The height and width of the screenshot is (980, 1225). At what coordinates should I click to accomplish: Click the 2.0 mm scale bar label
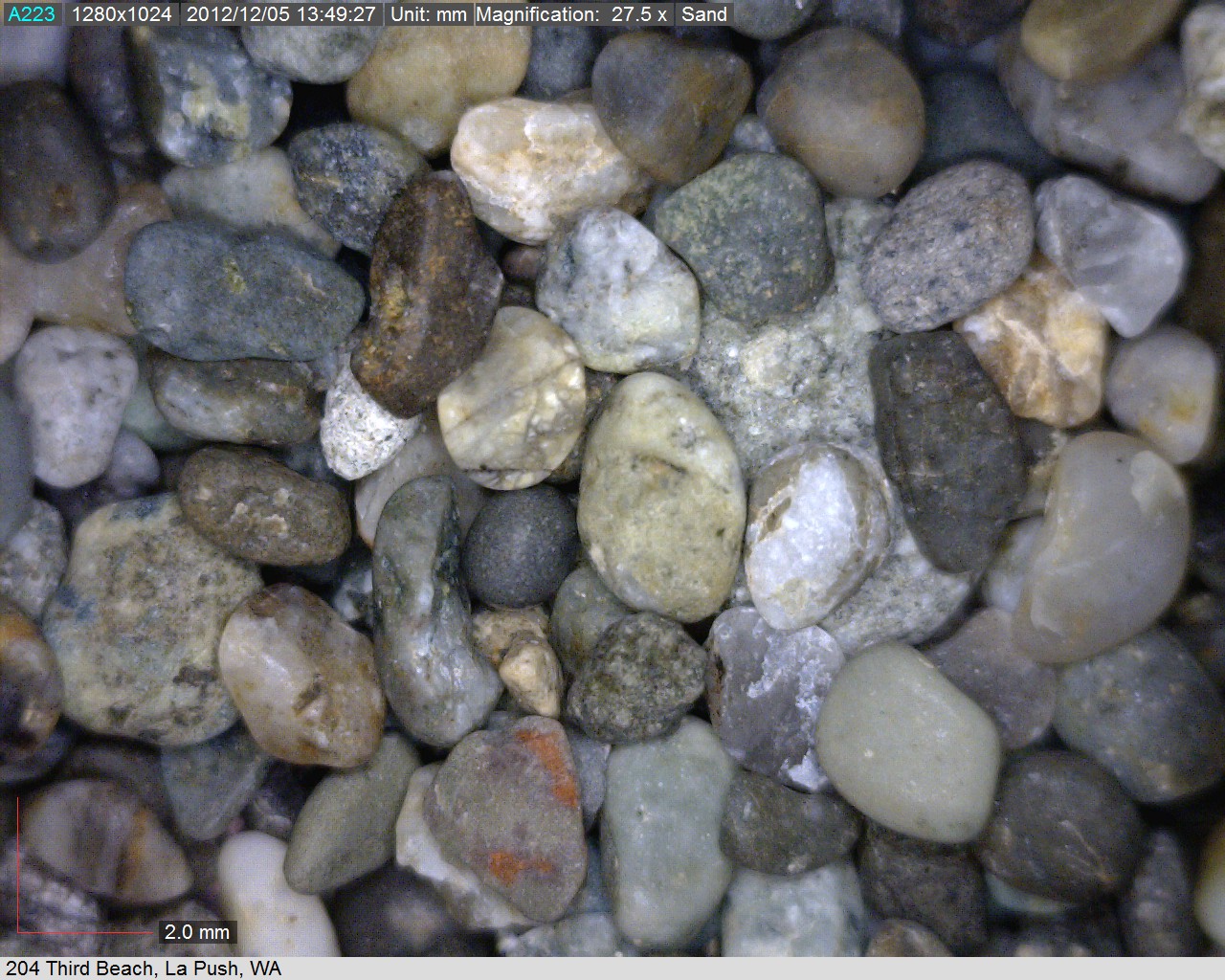tap(197, 931)
